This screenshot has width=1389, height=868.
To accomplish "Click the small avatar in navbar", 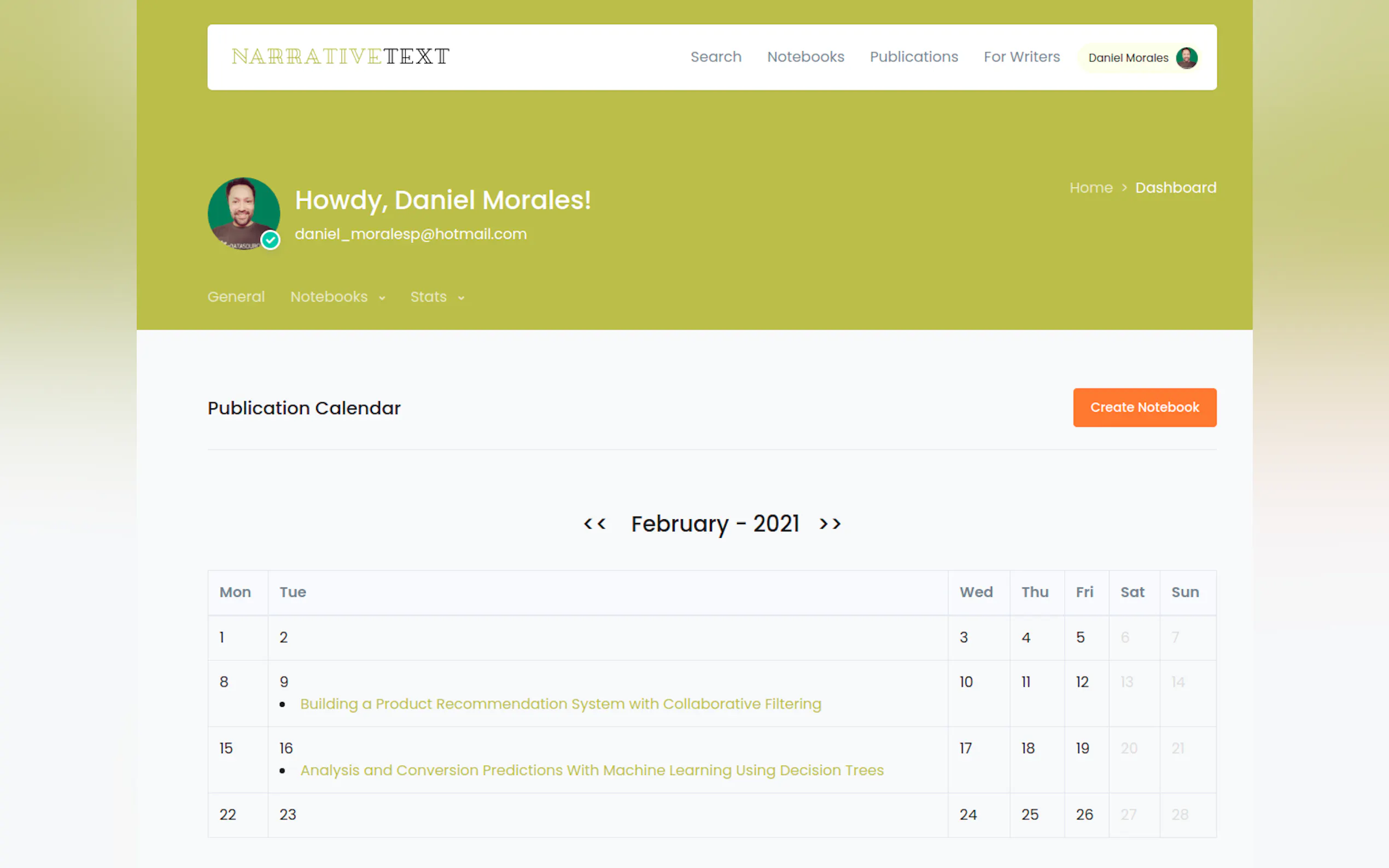I will [1186, 58].
